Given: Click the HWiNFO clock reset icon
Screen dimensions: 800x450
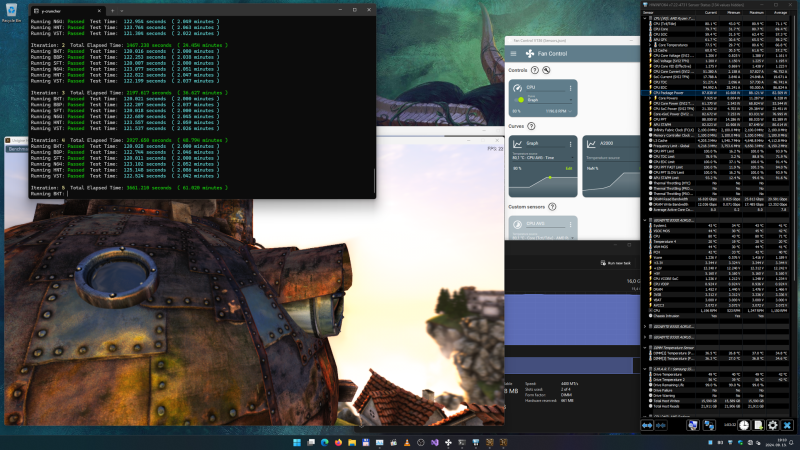Looking at the screenshot, I should [744, 425].
